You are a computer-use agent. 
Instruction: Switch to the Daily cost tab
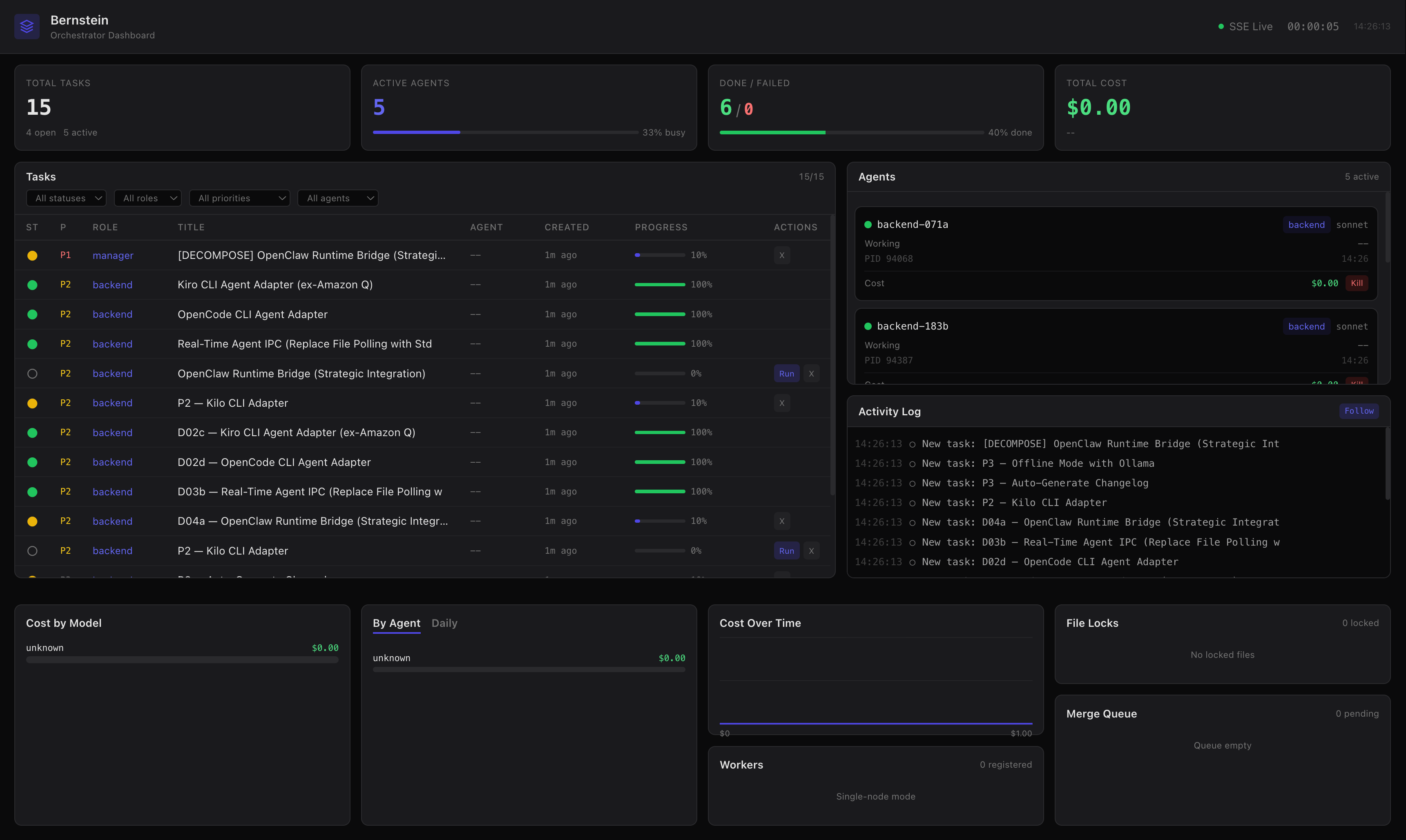444,623
